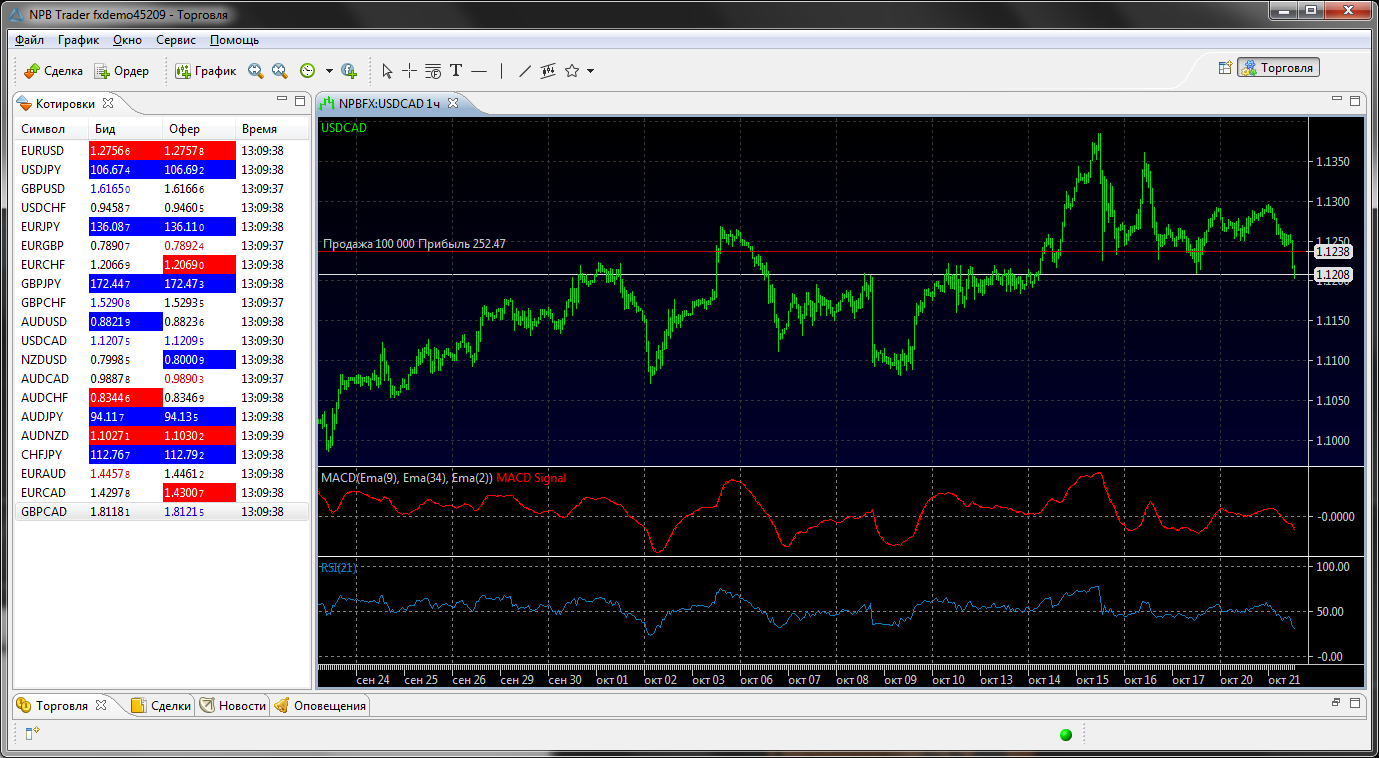The image size is (1379, 758).
Task: Close the NPBFX:USDCAD chart tab
Action: [x=452, y=103]
